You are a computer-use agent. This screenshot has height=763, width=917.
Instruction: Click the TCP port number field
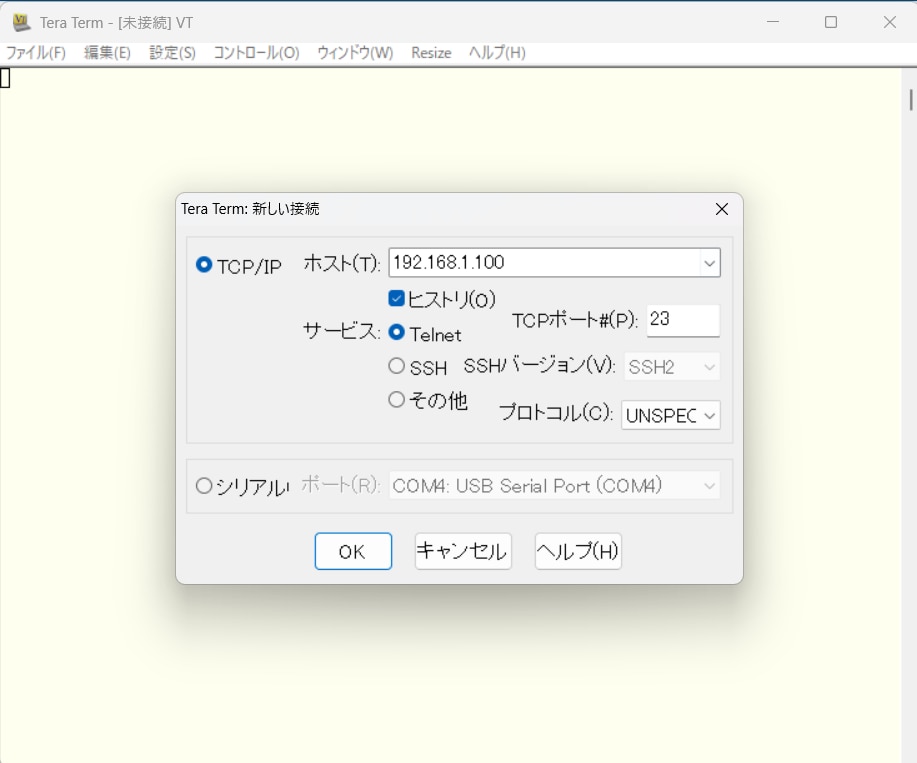click(682, 321)
